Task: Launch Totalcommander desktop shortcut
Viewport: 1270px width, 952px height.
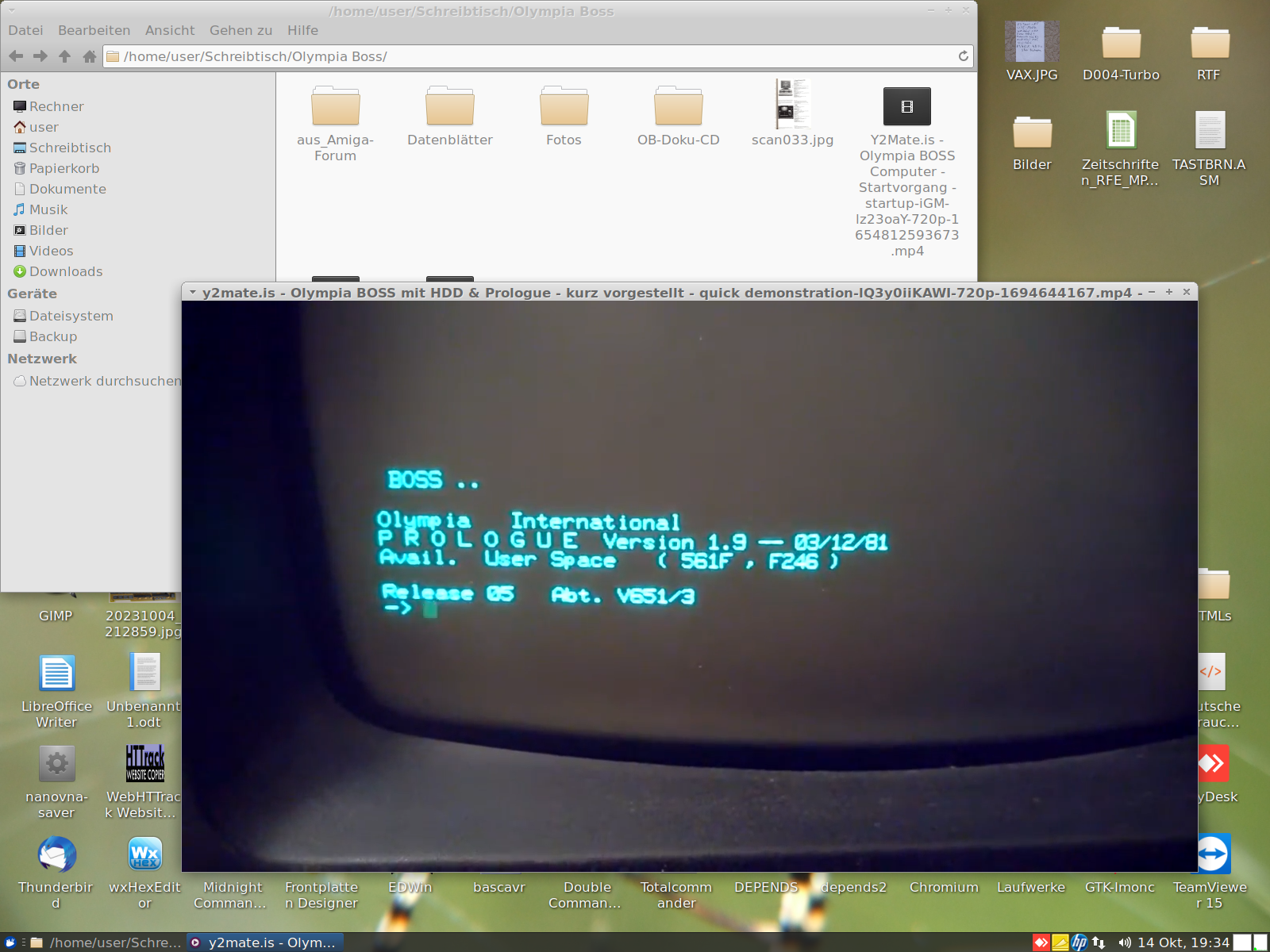Action: coord(676,895)
